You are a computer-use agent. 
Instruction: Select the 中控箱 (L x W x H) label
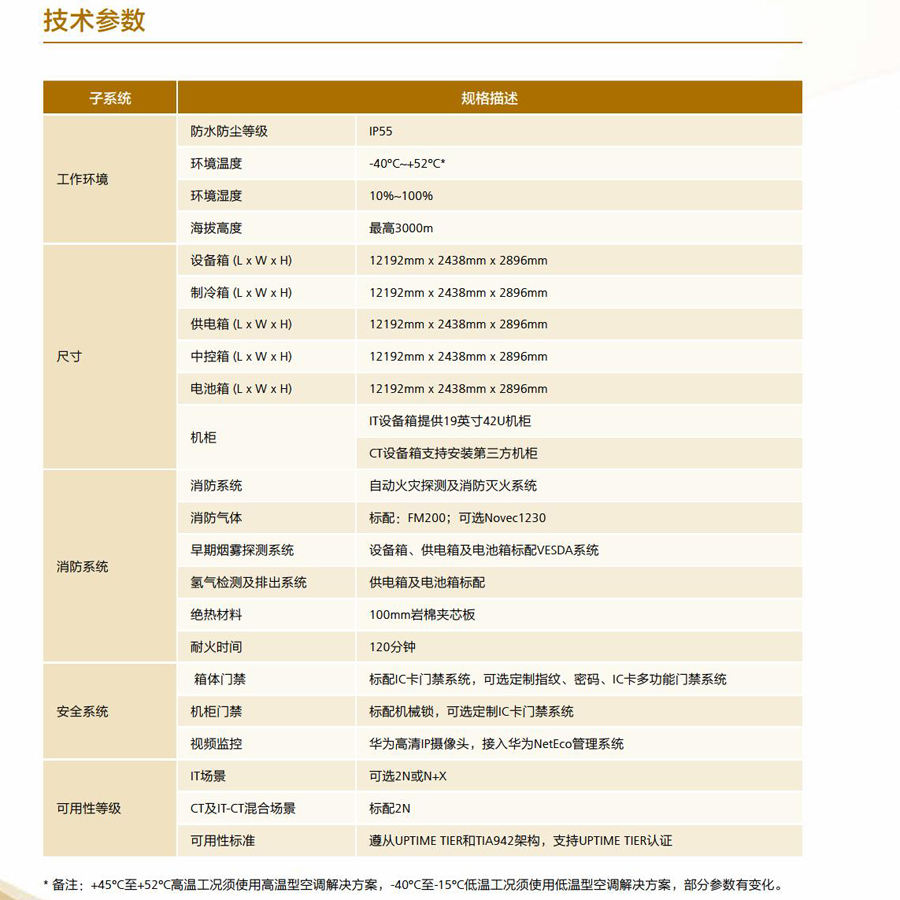point(241,356)
